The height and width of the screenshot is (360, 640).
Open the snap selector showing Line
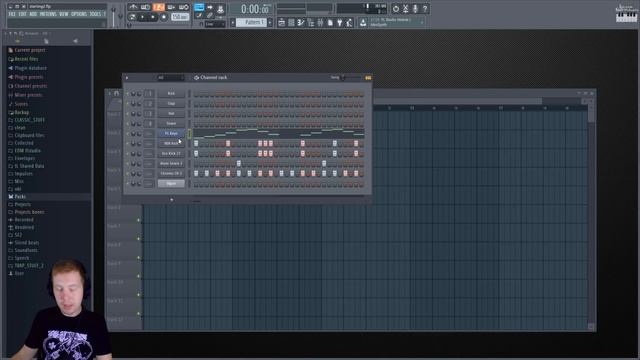point(215,24)
